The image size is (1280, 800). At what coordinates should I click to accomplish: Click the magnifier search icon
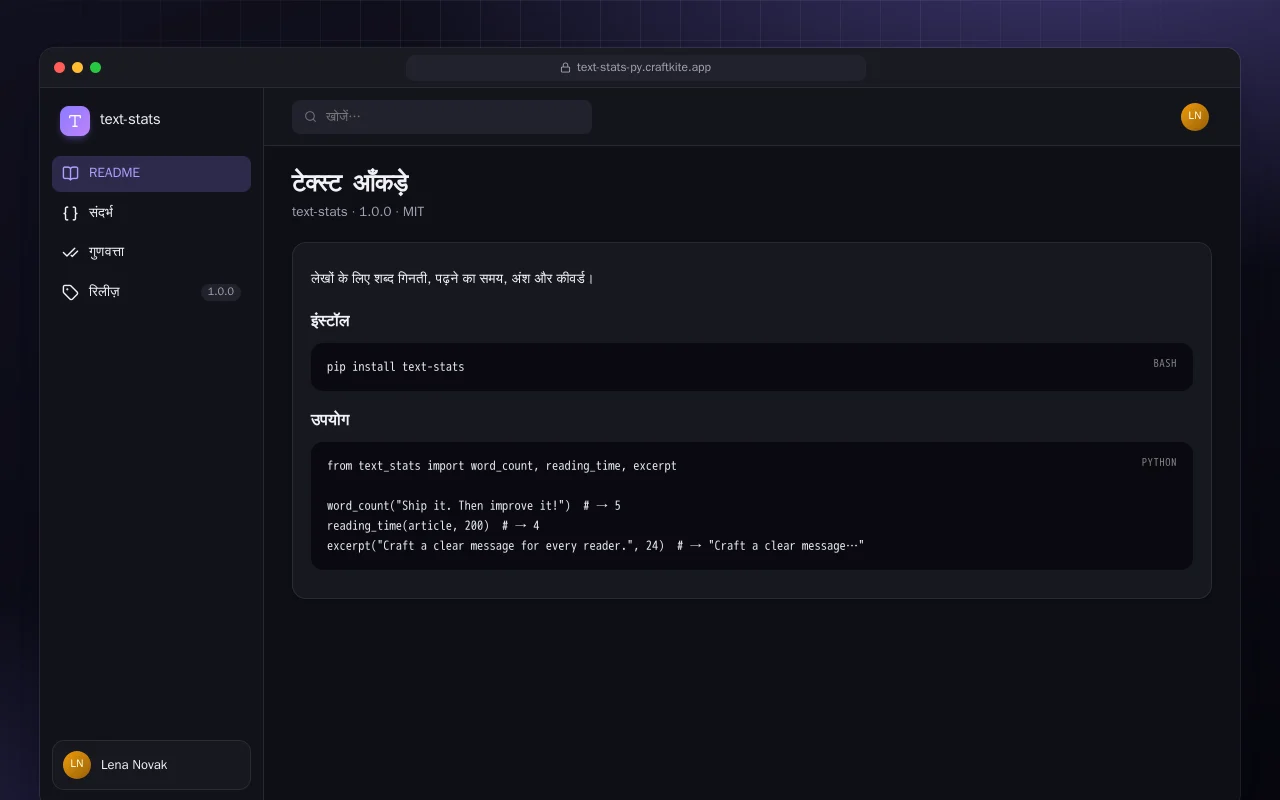(311, 117)
